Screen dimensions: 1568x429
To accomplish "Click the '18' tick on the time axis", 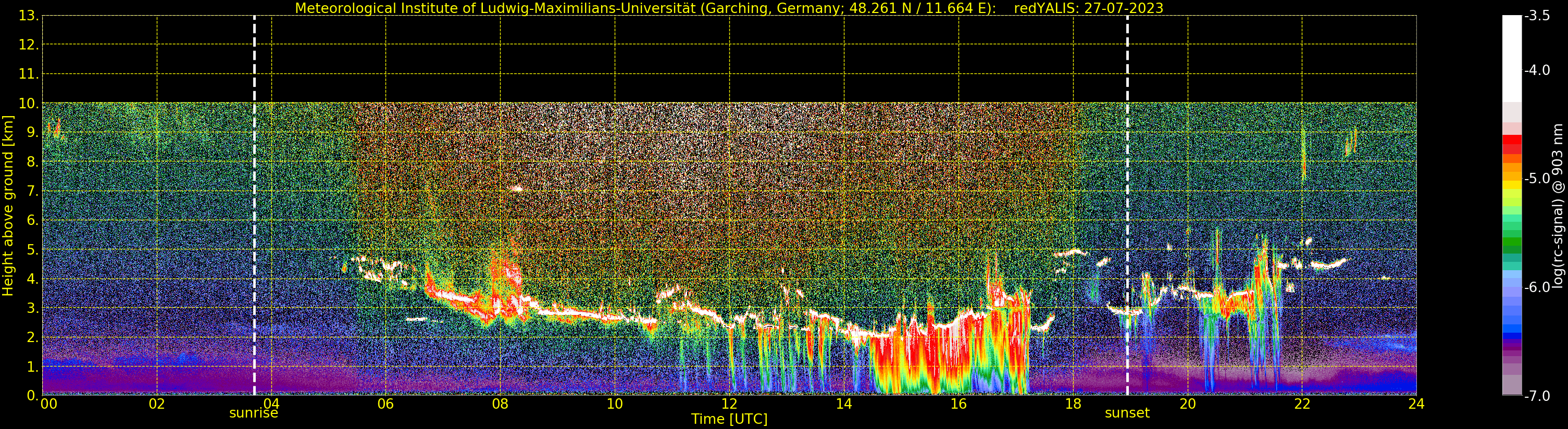I will [1073, 403].
